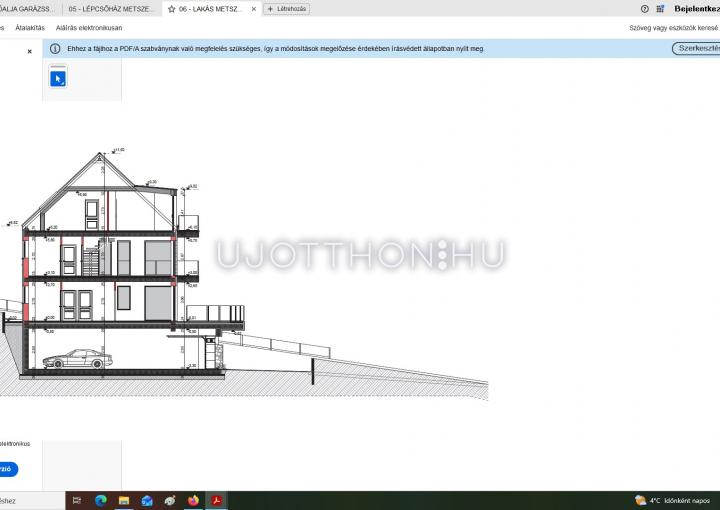The image size is (720, 510).
Task: Open the help question mark icon
Action: [x=645, y=9]
